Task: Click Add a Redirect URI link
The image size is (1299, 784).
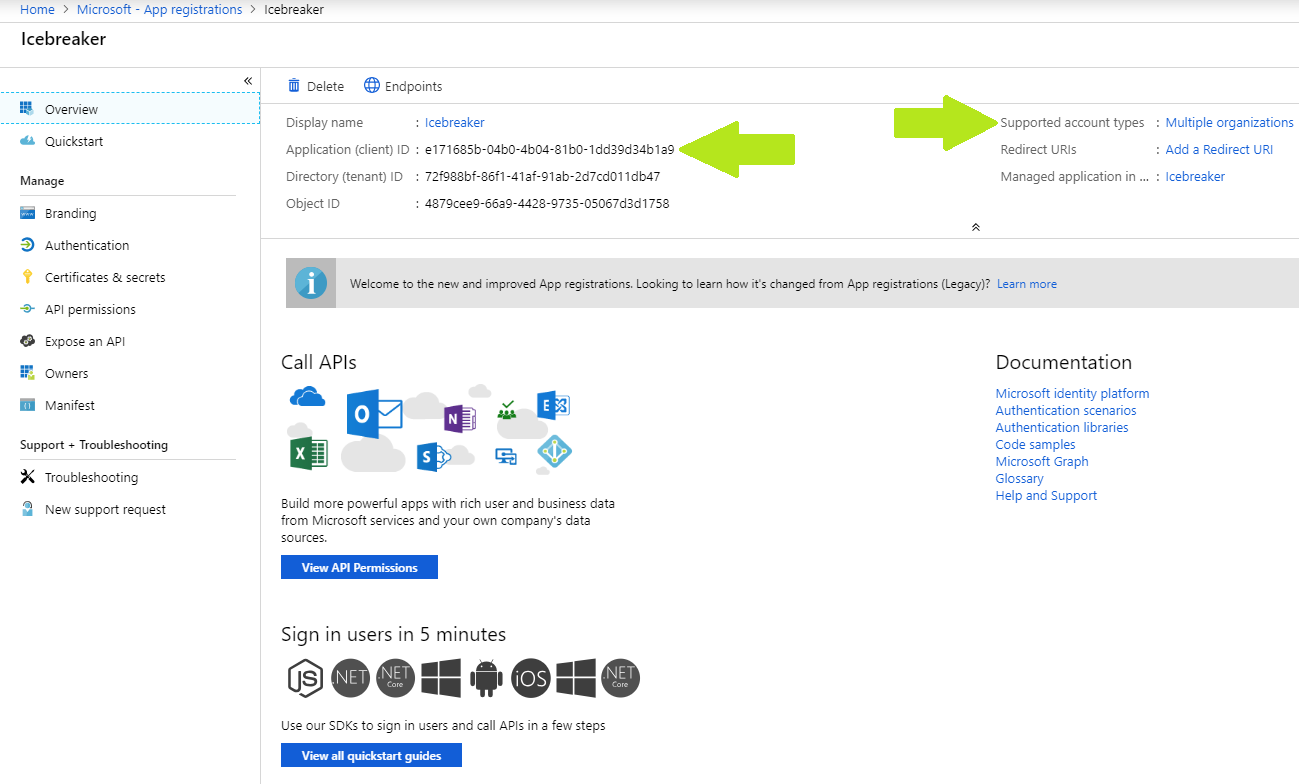Action: pyautogui.click(x=1219, y=149)
